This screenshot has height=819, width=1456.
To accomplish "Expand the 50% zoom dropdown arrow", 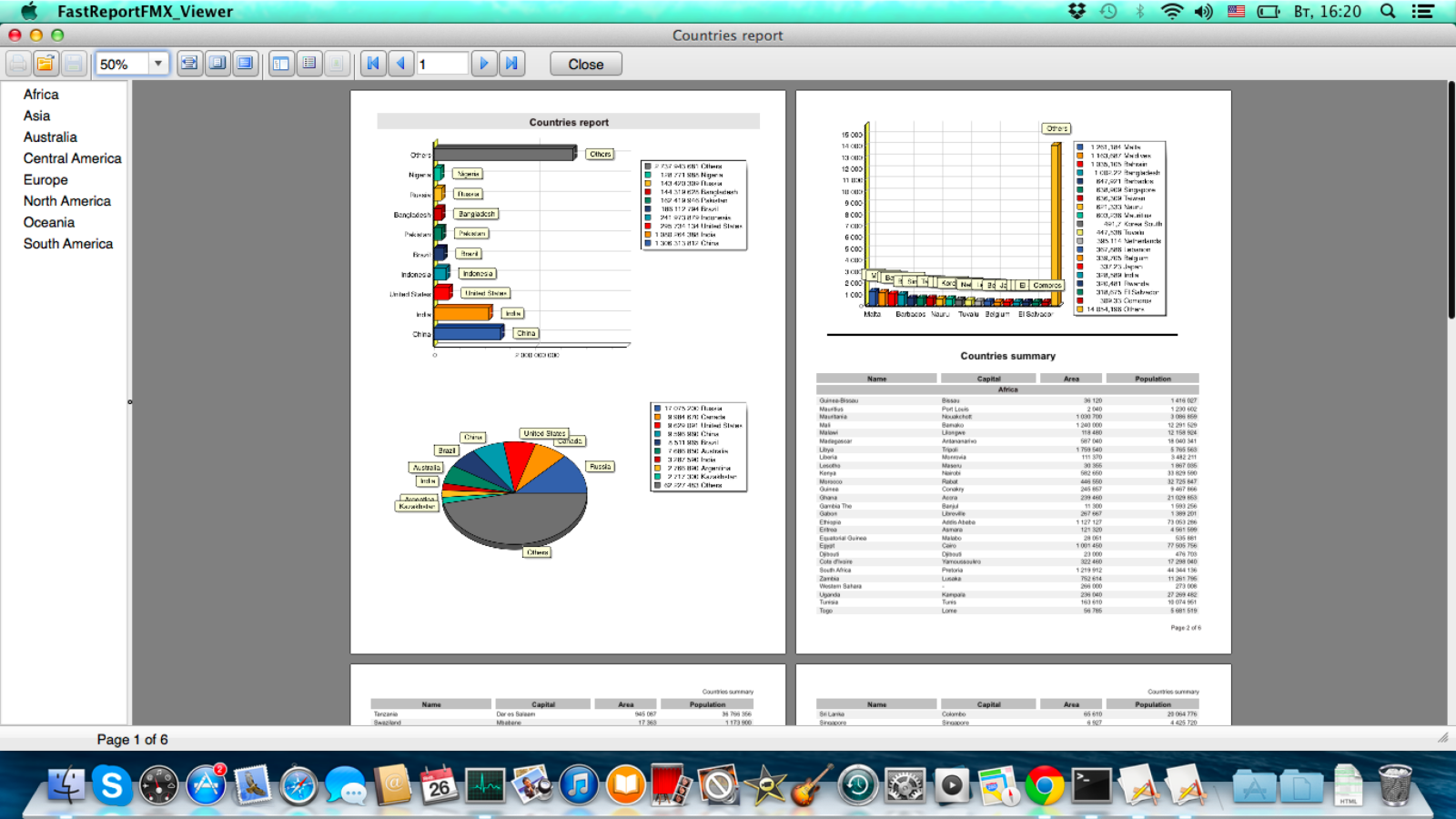I will tap(158, 64).
